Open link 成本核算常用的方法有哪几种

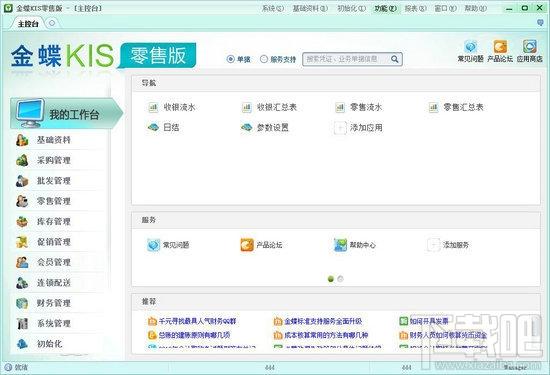tap(326, 335)
